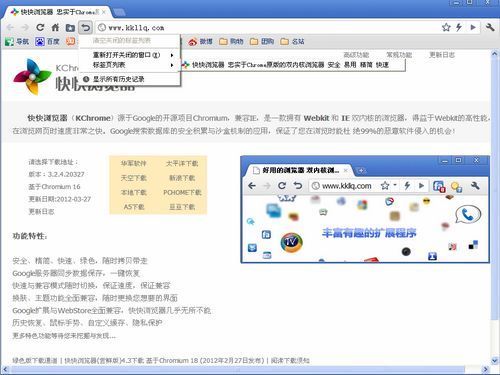The image size is (500, 375).
Task: Download from 天空下载
Action: point(133,178)
